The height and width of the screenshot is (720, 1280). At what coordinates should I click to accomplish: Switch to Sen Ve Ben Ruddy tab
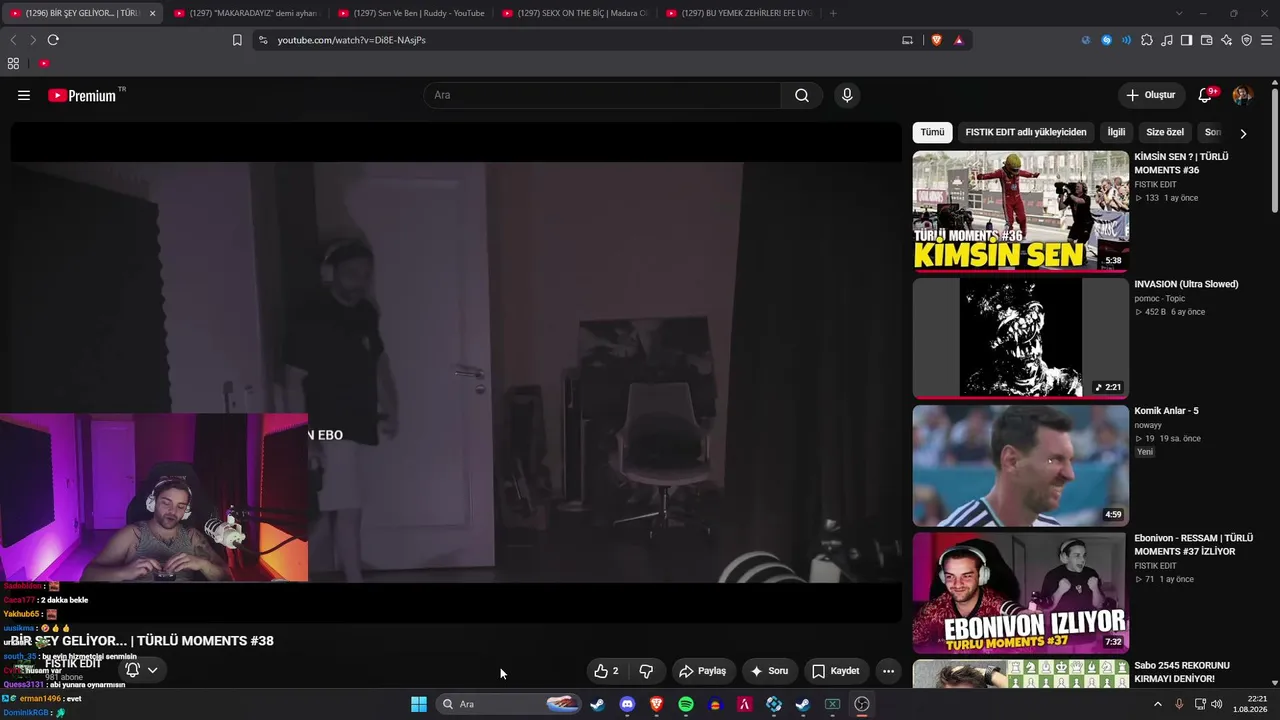tap(410, 13)
